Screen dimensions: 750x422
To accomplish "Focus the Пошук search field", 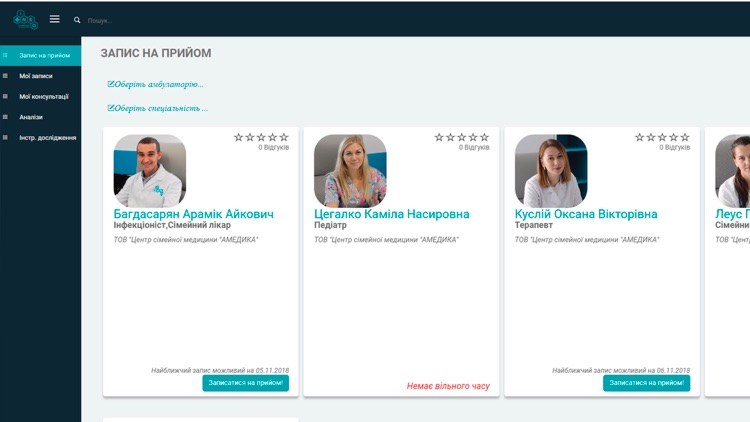I will 100,21.
